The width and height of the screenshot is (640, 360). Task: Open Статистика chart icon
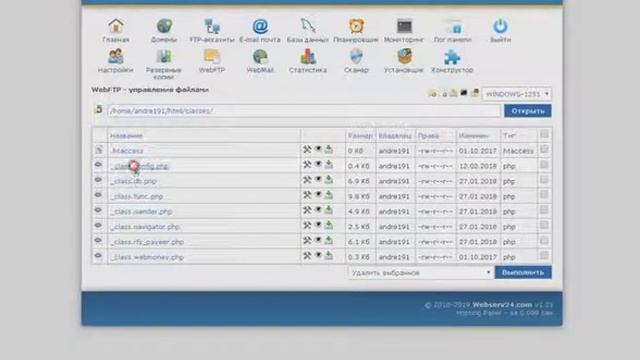coord(308,56)
